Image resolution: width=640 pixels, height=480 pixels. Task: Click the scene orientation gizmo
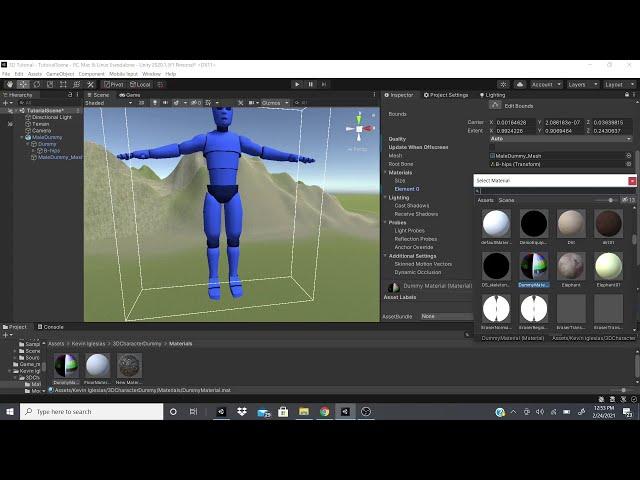(x=359, y=128)
